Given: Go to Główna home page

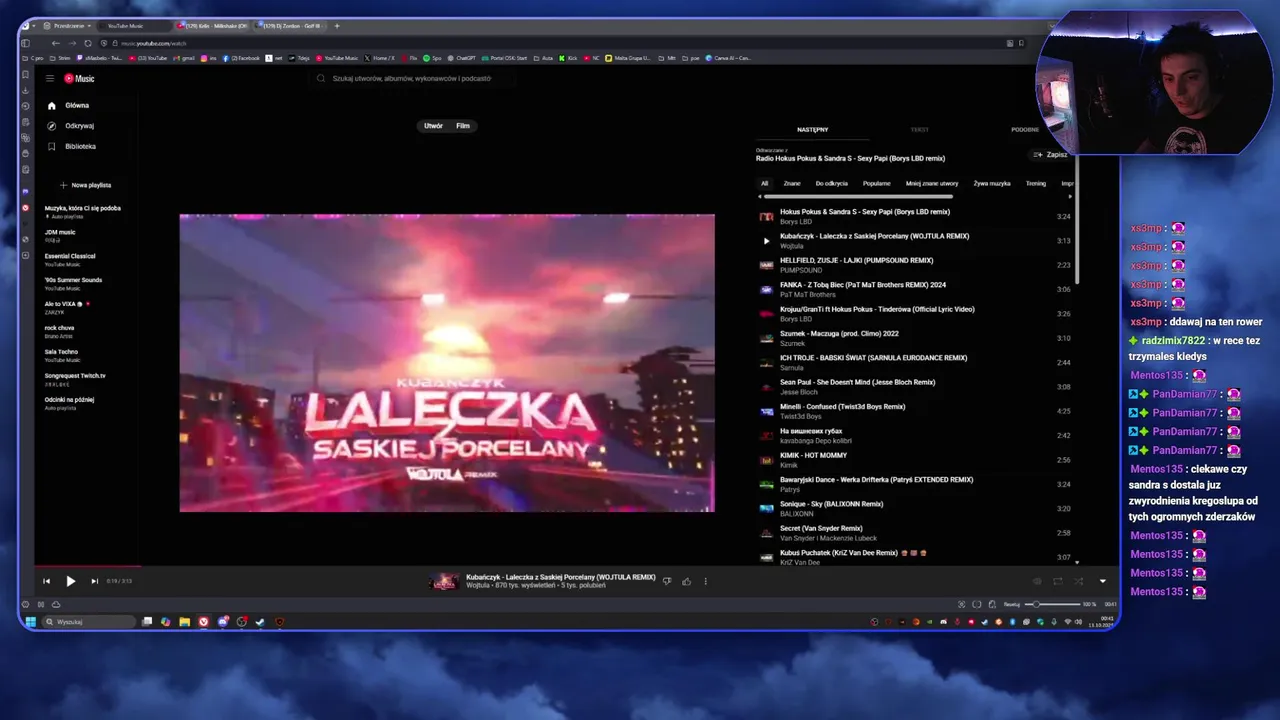Looking at the screenshot, I should click(77, 105).
